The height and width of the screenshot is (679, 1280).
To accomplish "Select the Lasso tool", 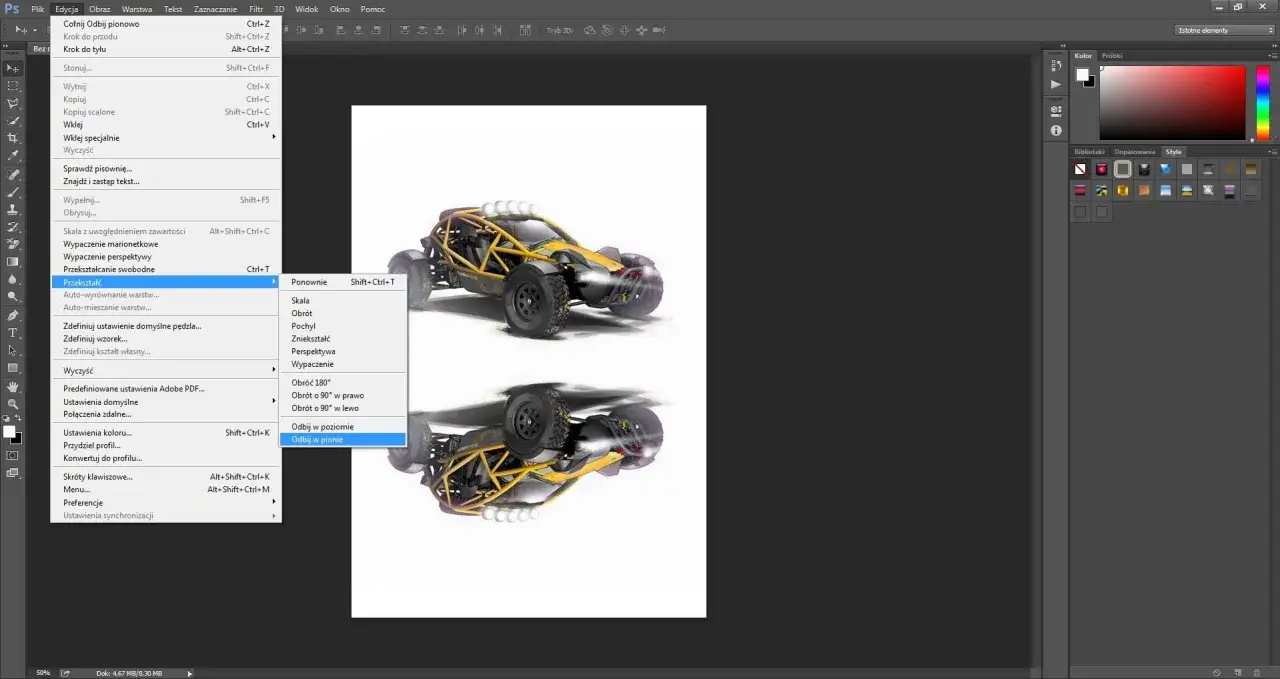I will pos(13,105).
